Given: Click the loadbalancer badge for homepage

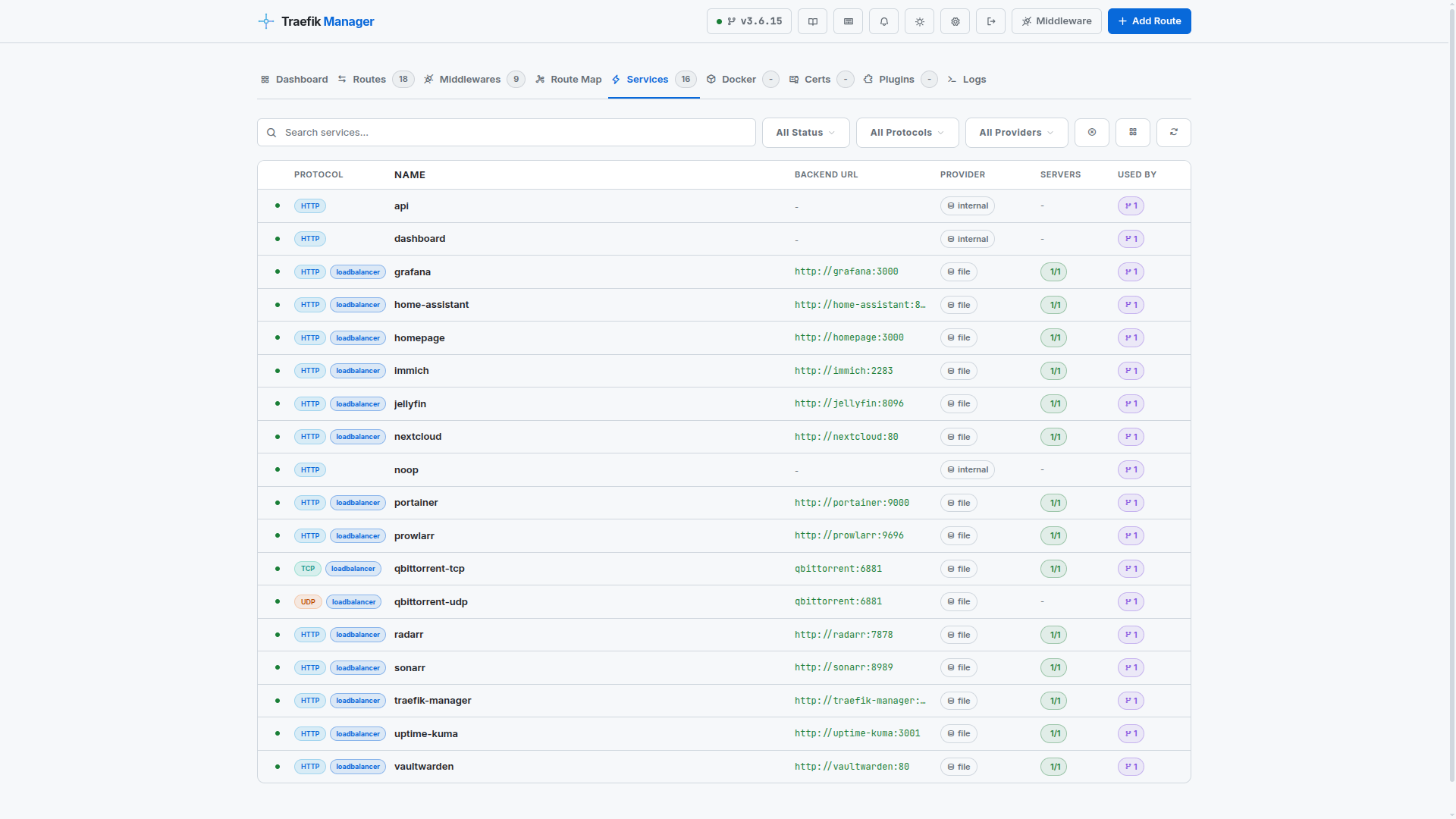Looking at the screenshot, I should (x=358, y=338).
